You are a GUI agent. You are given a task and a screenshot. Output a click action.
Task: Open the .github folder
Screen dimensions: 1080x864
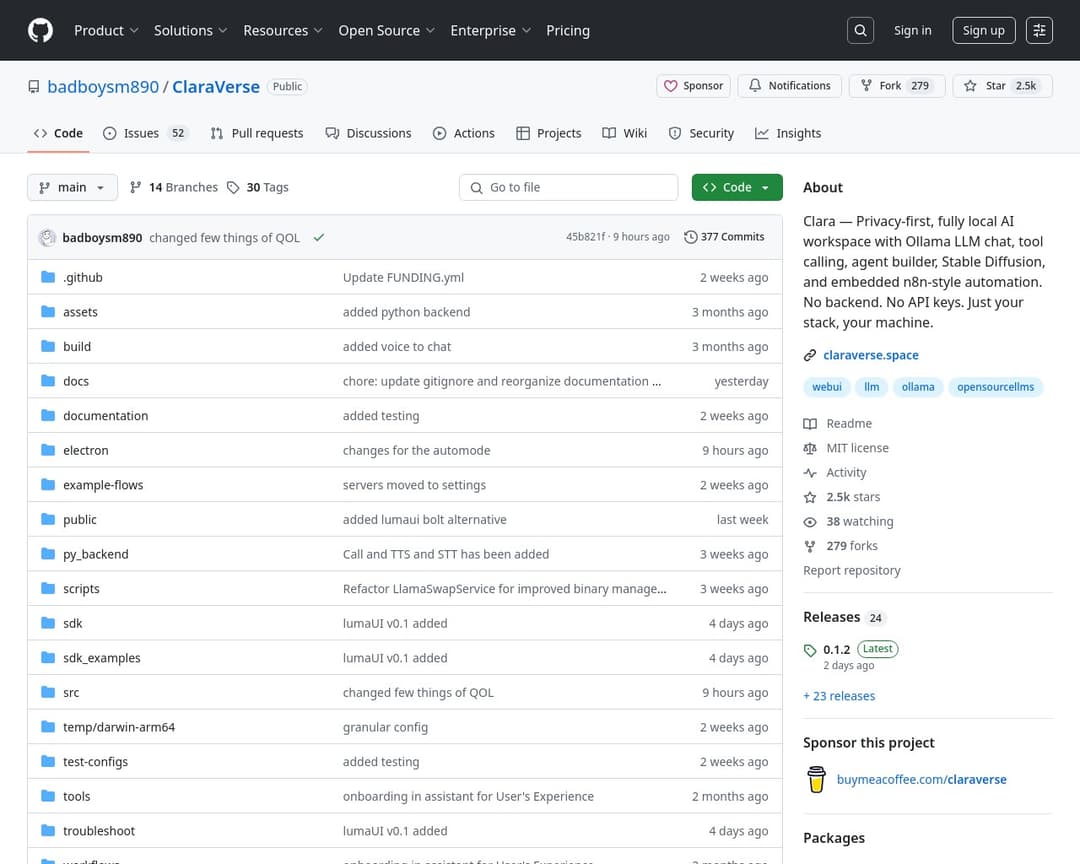click(83, 278)
